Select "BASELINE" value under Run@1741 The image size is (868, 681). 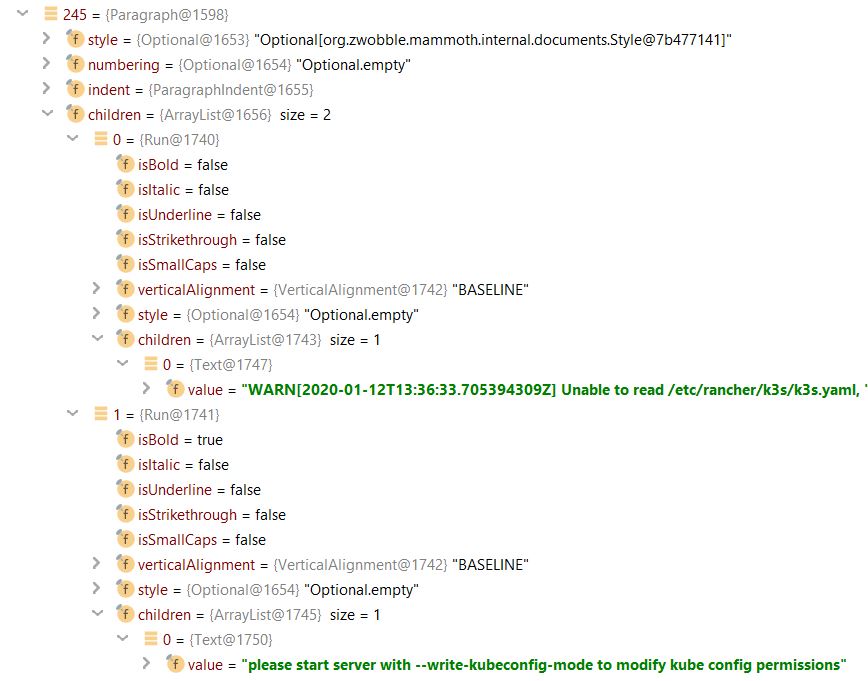click(x=490, y=565)
